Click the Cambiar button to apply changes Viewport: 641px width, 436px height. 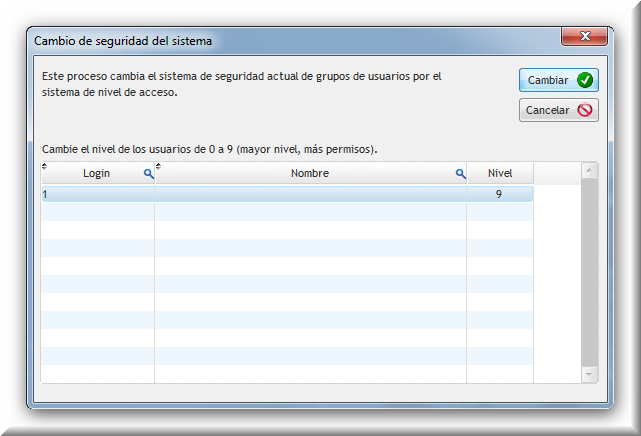point(558,80)
